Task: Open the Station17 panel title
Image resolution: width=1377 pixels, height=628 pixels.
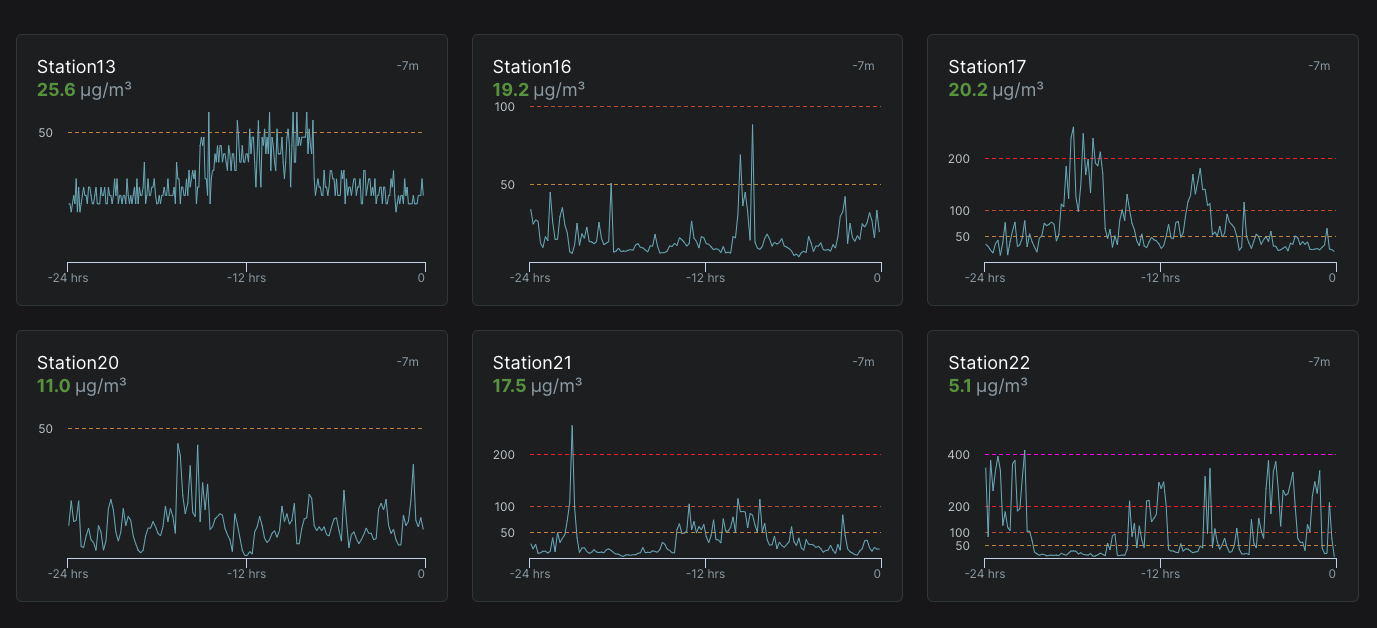Action: click(x=988, y=66)
